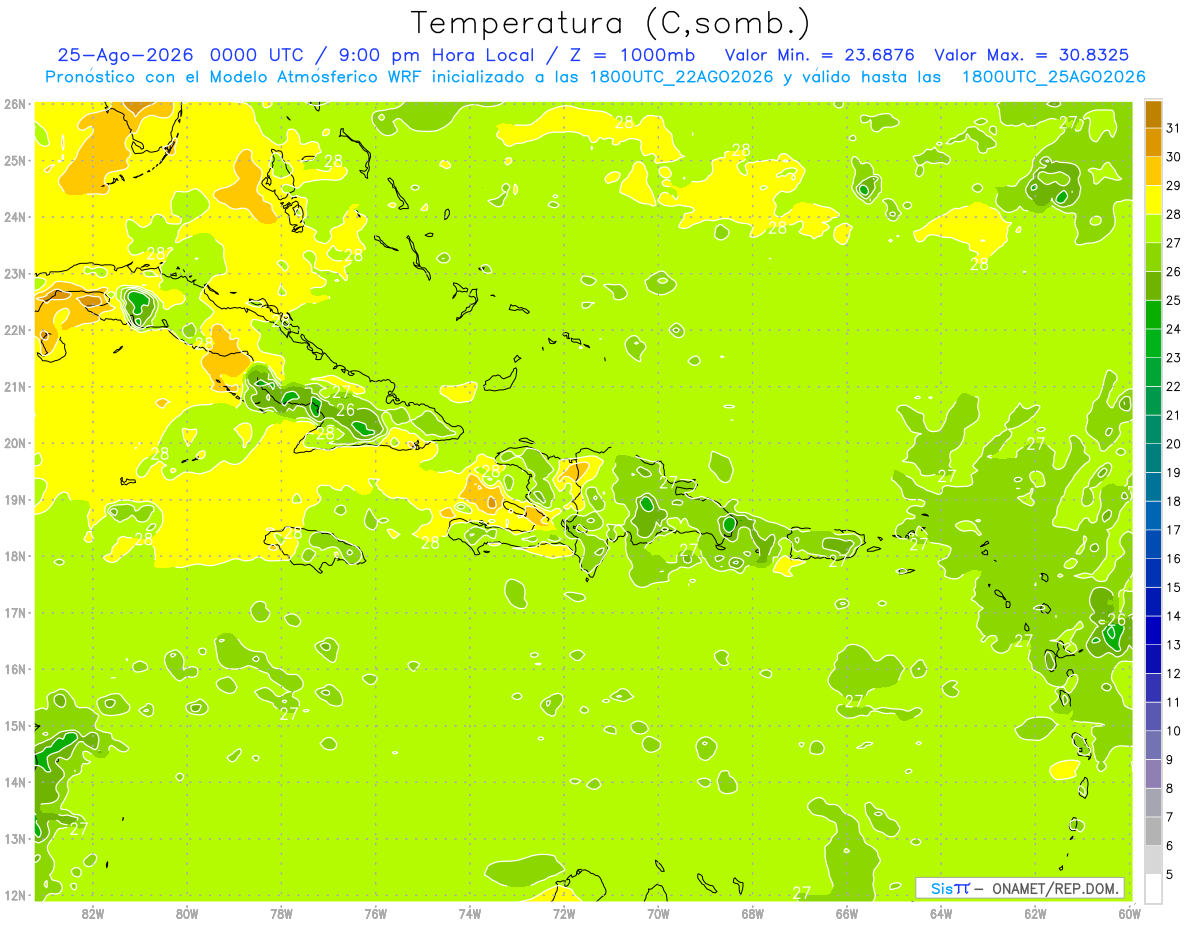1200x927 pixels.
Task: Click the 80W longitude axis label
Action: [x=187, y=913]
